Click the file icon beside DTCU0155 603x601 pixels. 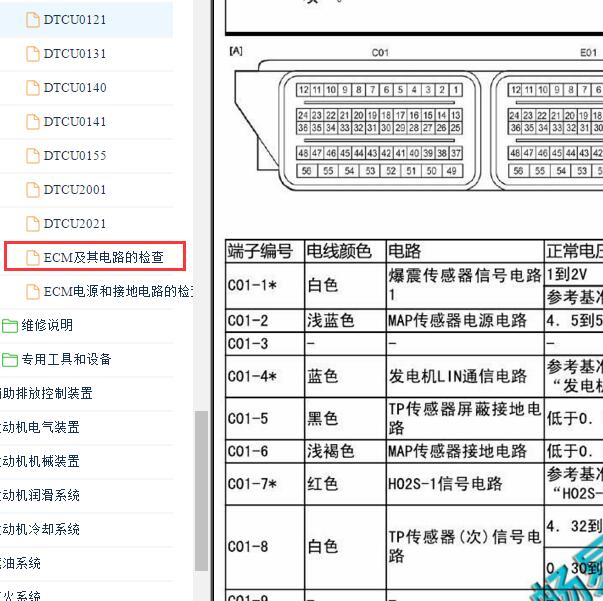tap(33, 155)
